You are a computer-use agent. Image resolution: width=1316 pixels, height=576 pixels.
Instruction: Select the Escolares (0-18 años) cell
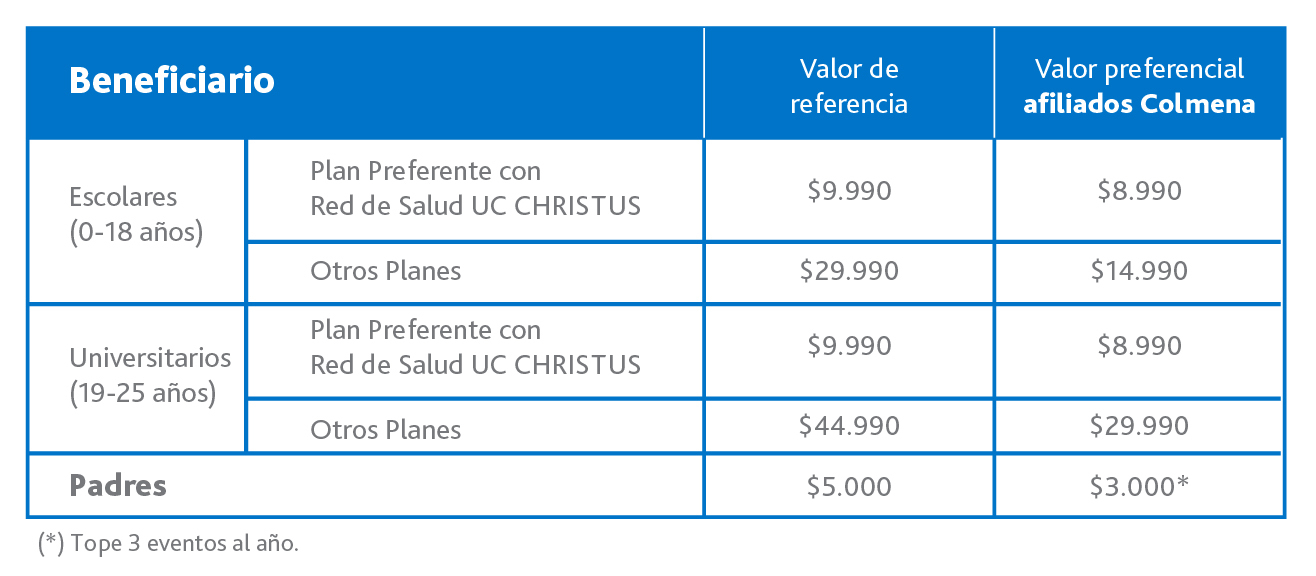point(137,215)
